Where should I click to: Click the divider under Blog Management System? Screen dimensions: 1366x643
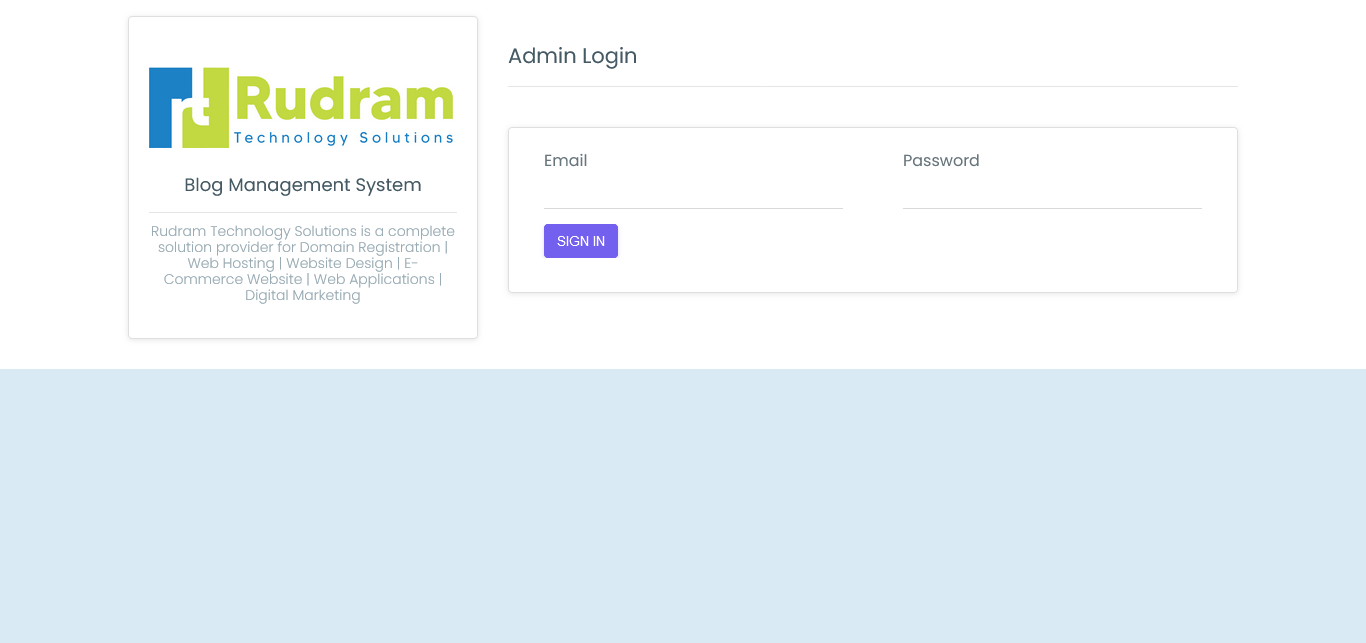(303, 212)
